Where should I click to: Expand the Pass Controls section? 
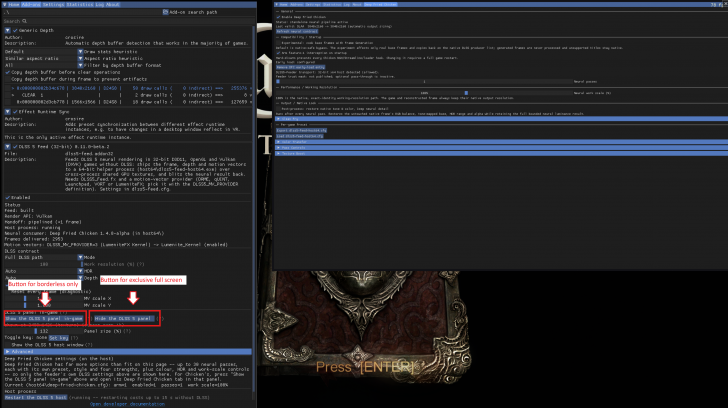(x=501, y=148)
